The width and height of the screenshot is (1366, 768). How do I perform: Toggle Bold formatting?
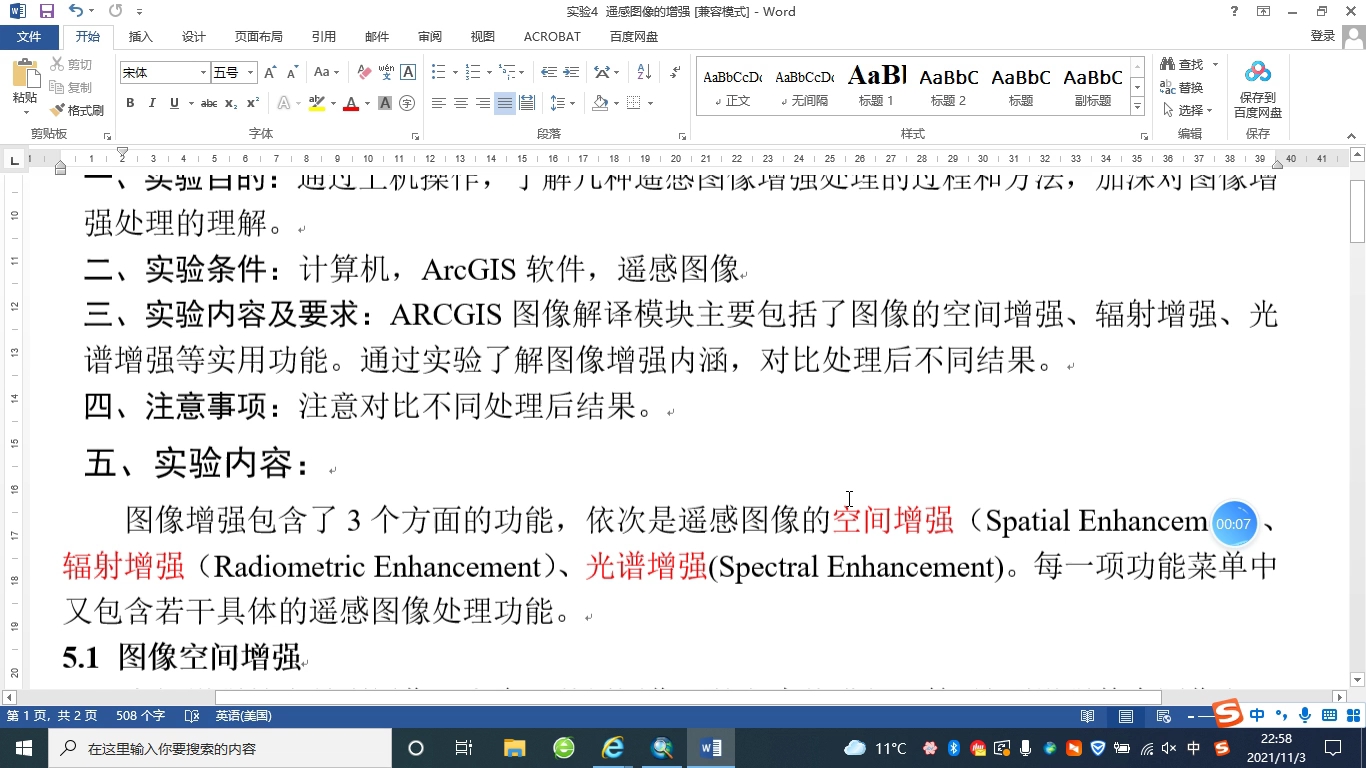pyautogui.click(x=130, y=103)
